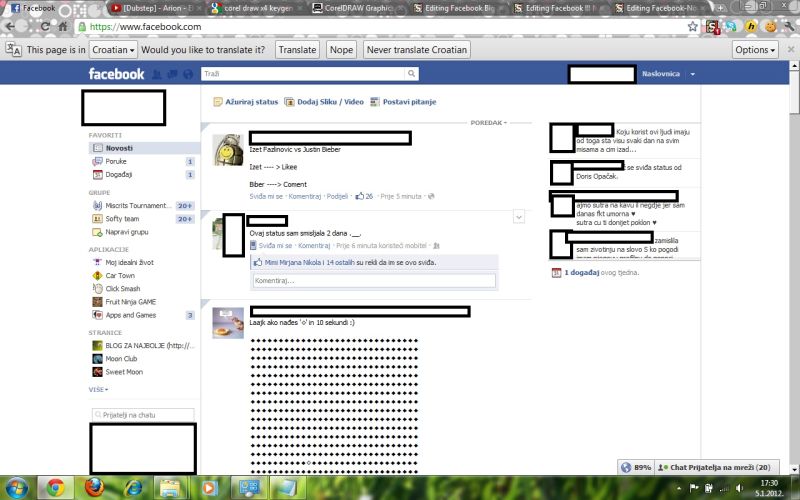Open Moj idealni život app

130,262
